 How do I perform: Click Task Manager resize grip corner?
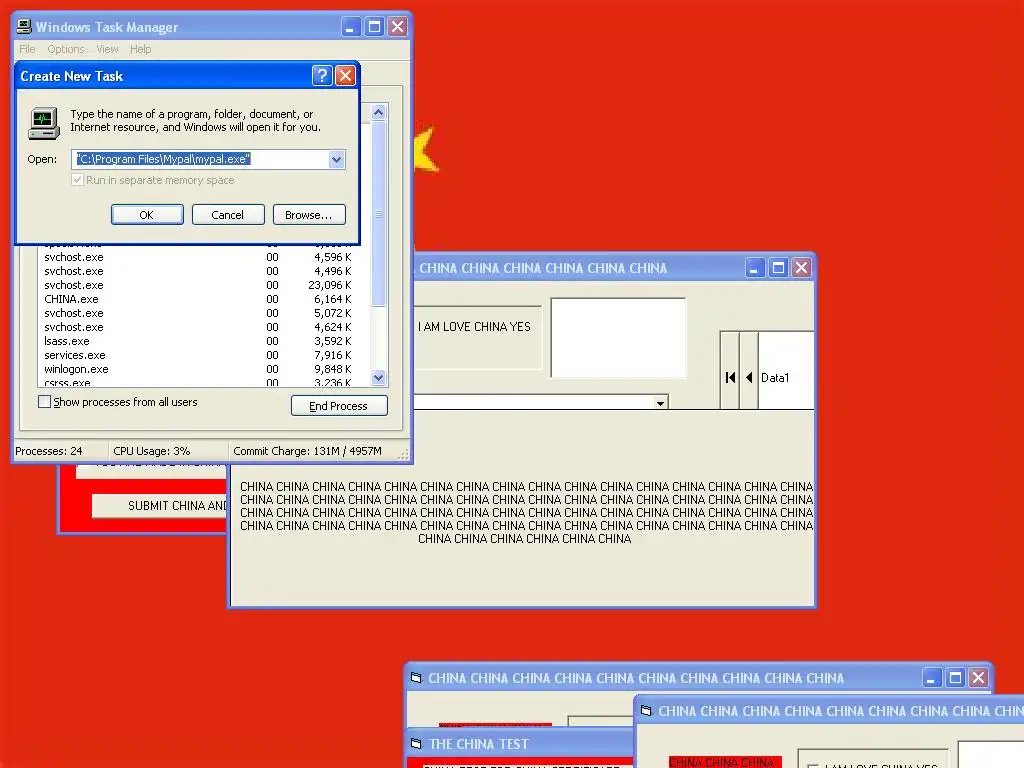click(x=404, y=455)
